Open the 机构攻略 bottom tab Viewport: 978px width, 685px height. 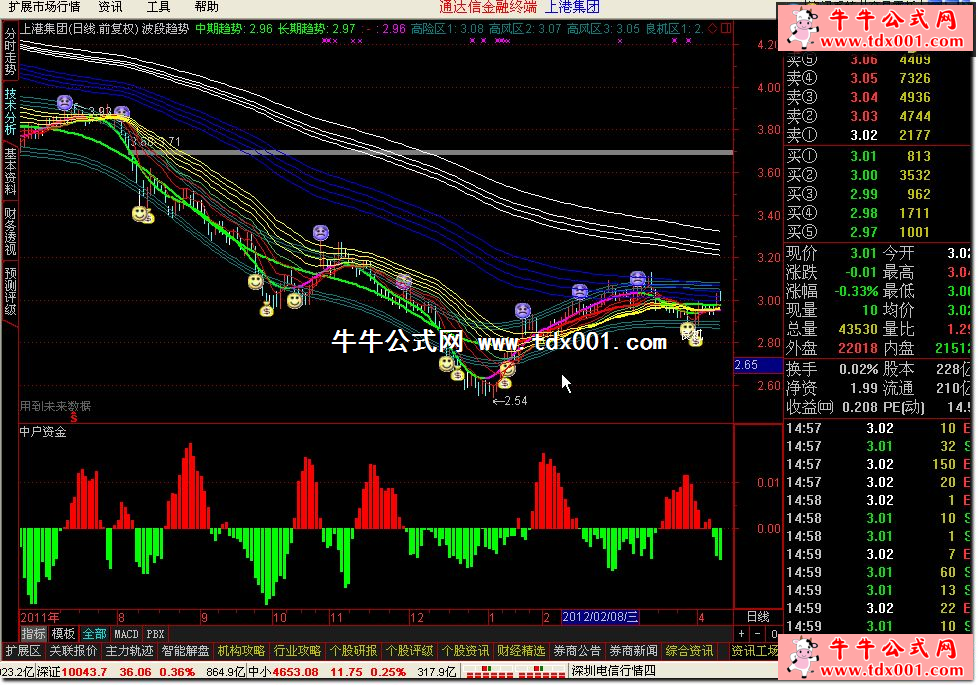[x=241, y=651]
